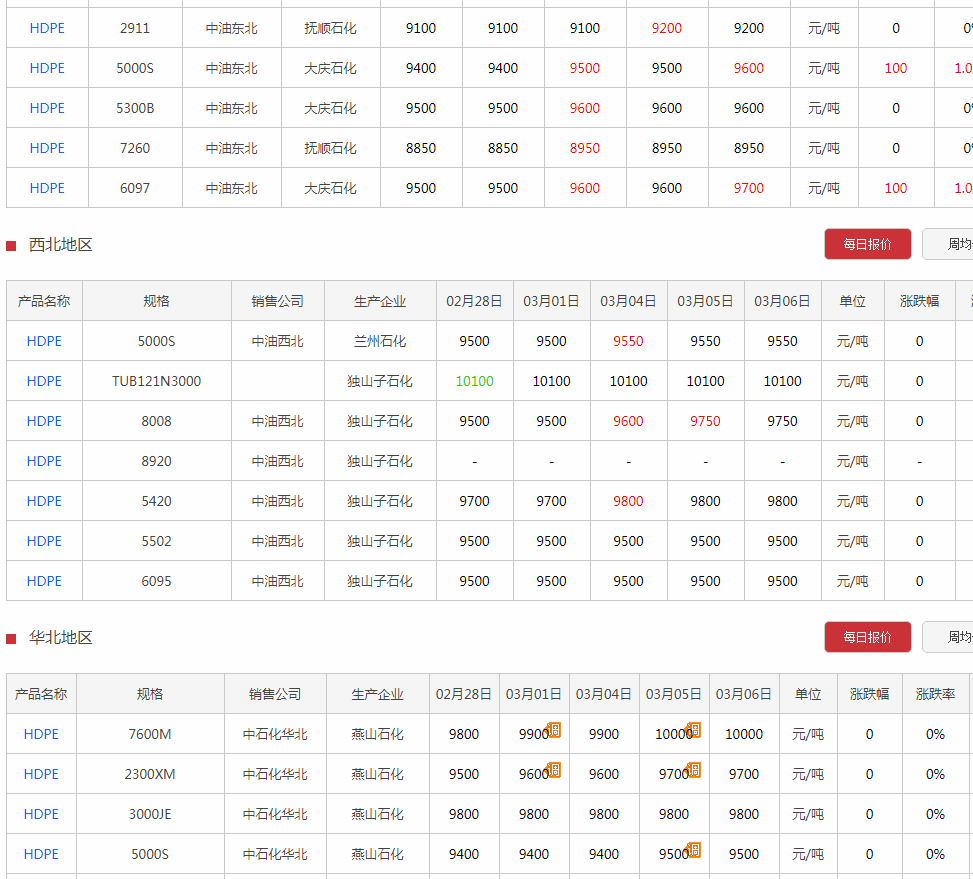The height and width of the screenshot is (879, 973).
Task: Select 每日报价 button in 西北地区 section
Action: click(x=868, y=244)
